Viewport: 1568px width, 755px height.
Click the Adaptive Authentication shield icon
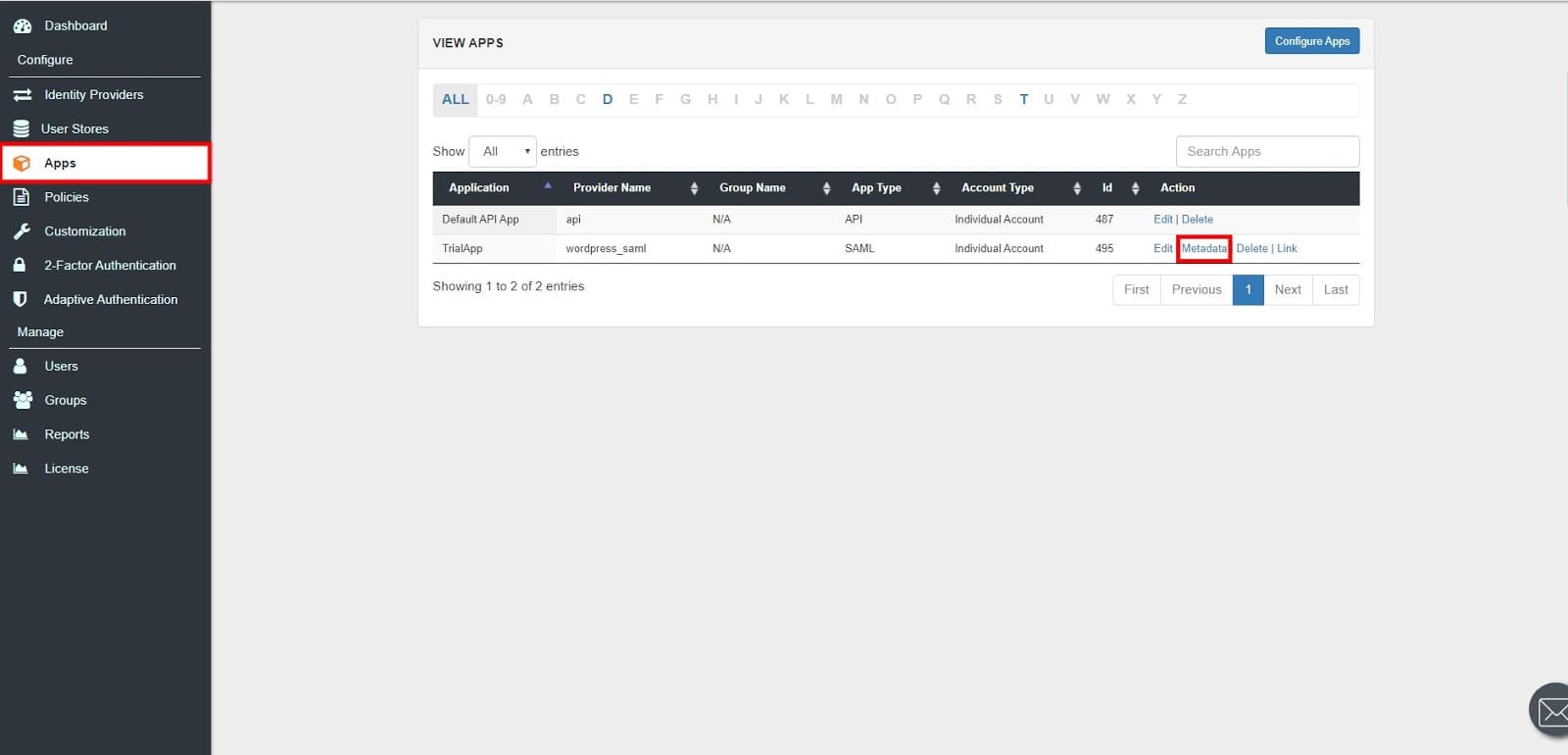(x=20, y=299)
